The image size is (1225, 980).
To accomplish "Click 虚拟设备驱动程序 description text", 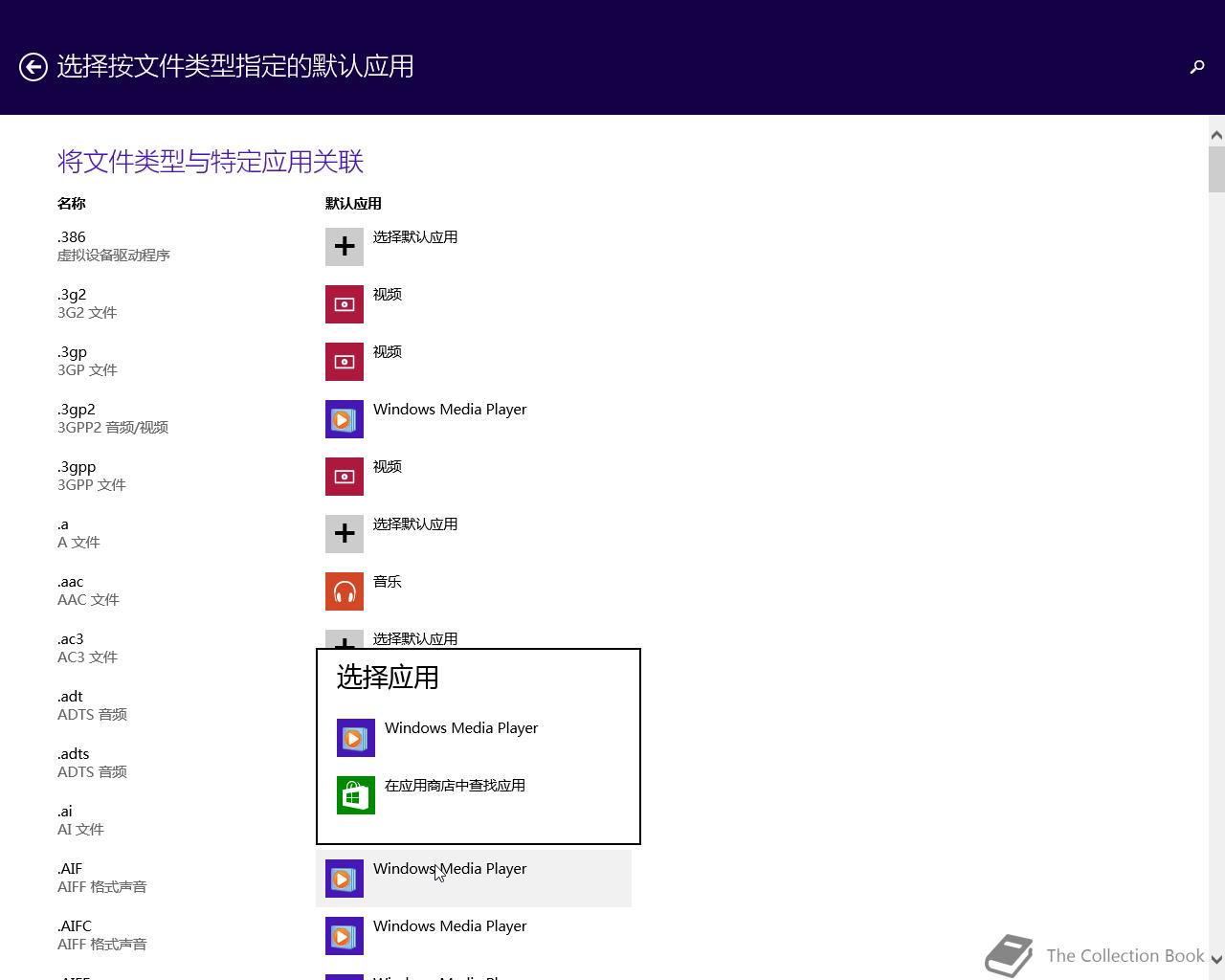I will click(114, 256).
